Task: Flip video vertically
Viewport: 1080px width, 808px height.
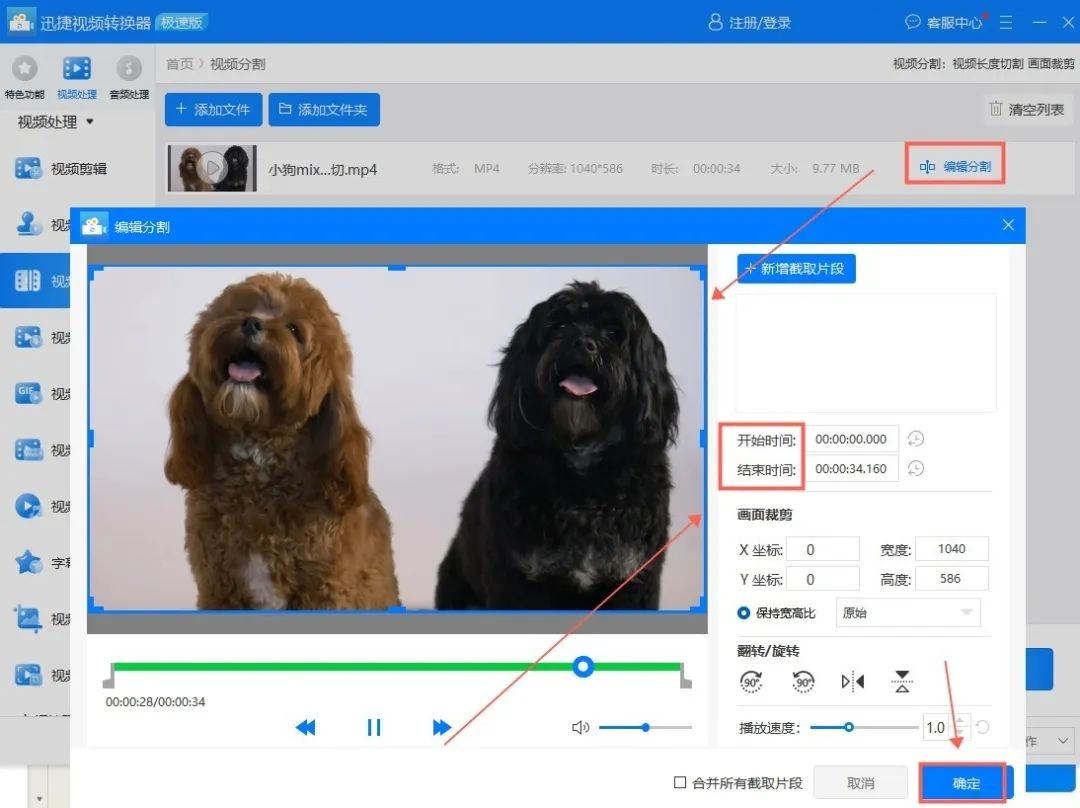Action: (903, 682)
